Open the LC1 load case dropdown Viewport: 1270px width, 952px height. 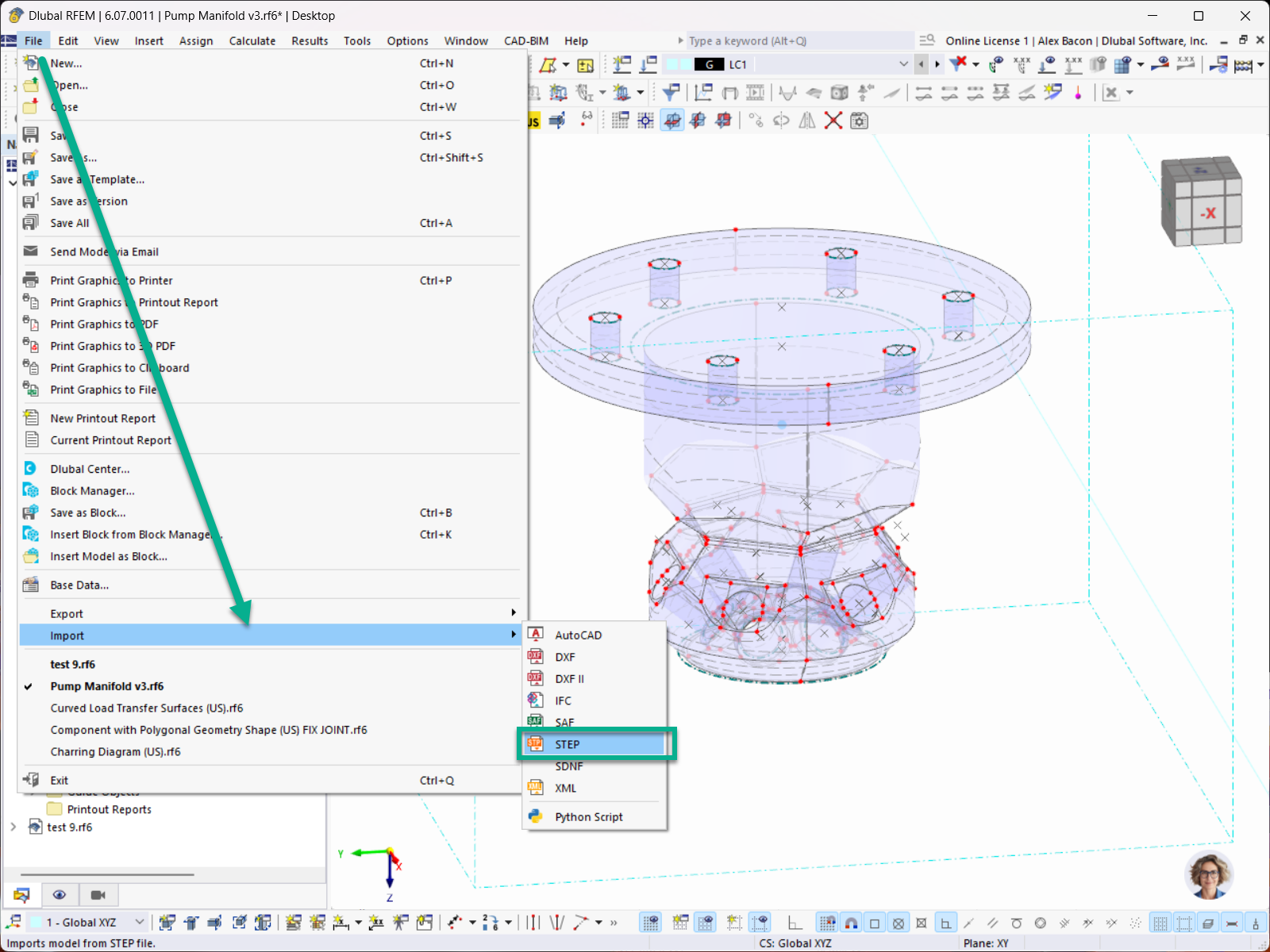tap(903, 63)
